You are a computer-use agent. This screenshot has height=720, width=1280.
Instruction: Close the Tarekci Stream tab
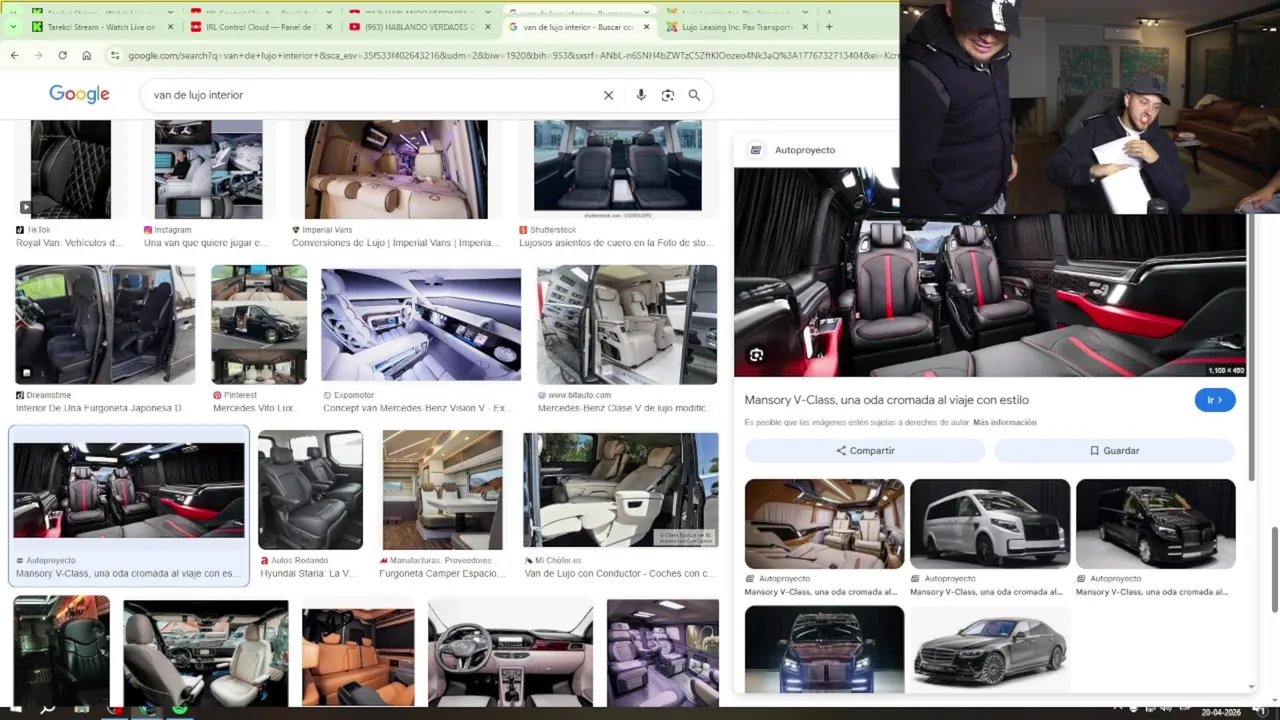[x=170, y=27]
